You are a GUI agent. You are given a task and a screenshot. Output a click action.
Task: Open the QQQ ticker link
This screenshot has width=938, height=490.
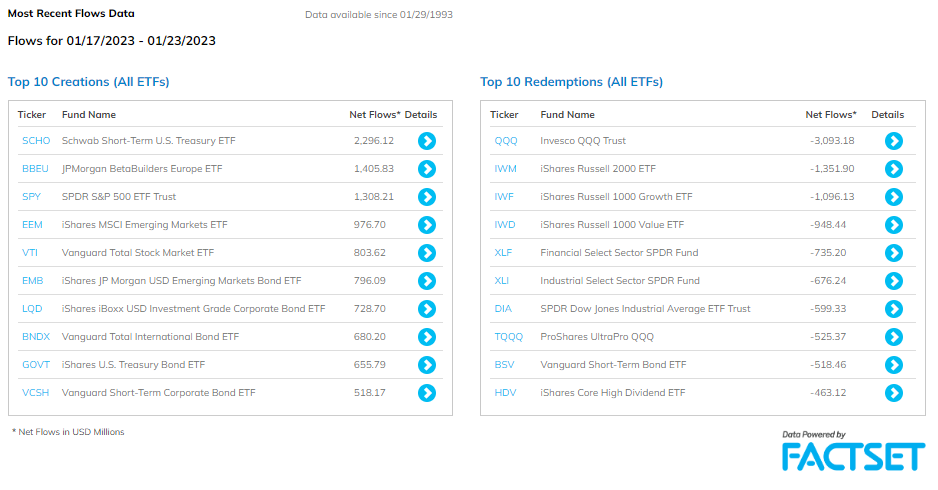[x=506, y=141]
